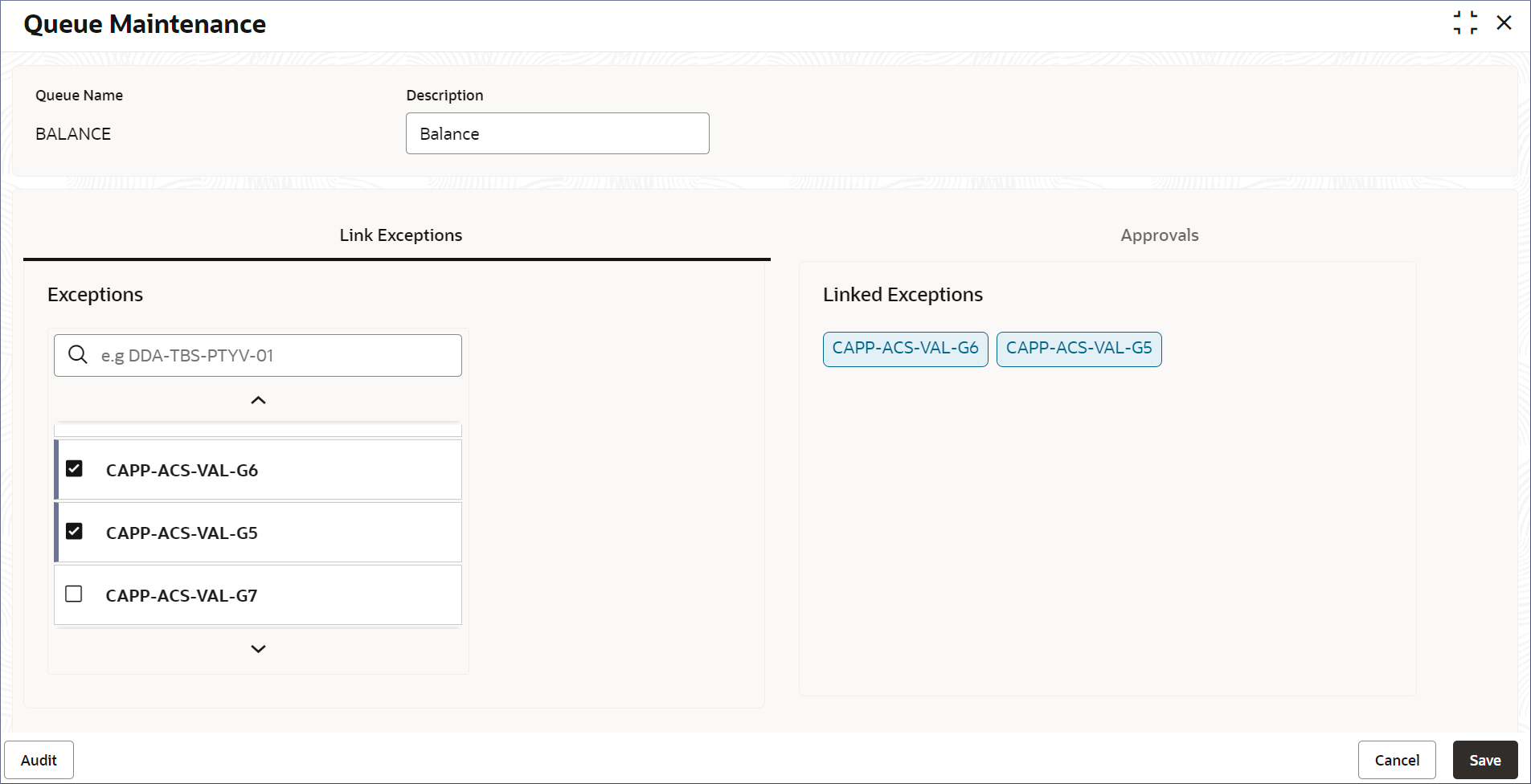
Task: Select the Link Exceptions tab
Action: [400, 235]
